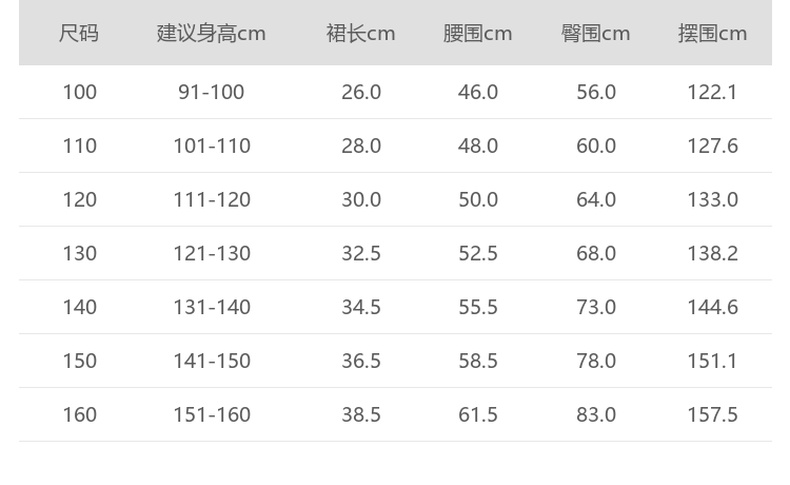Click the 34.5 skirt length value
This screenshot has height=485, width=790.
click(361, 307)
